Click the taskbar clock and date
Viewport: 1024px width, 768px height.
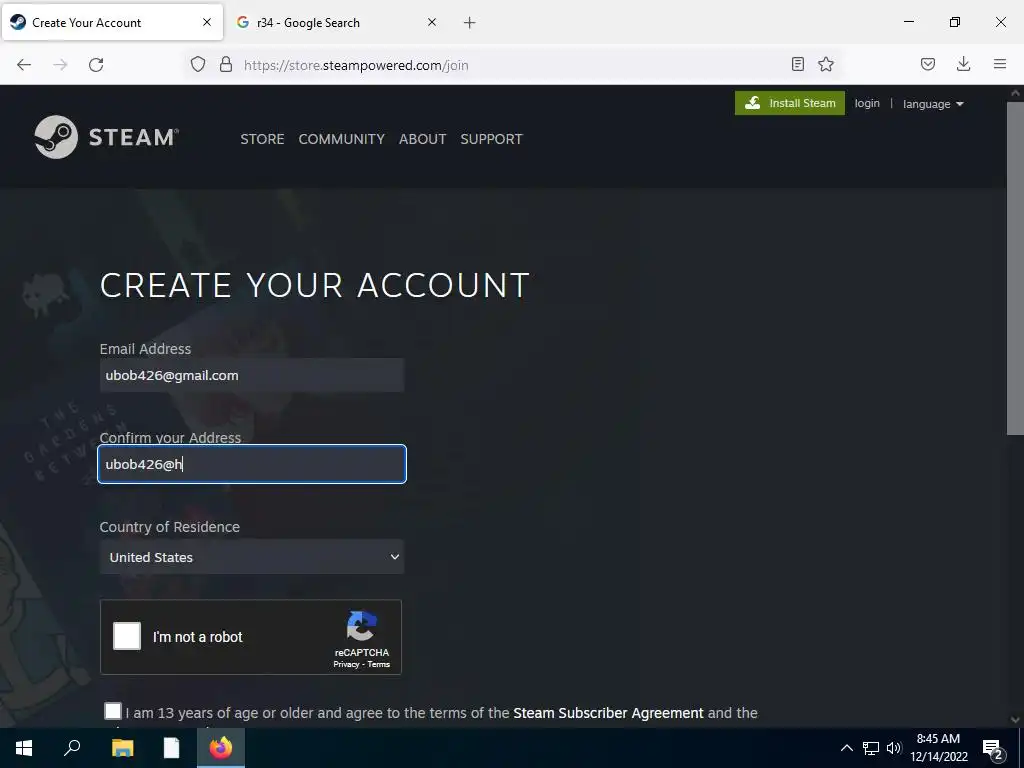click(x=938, y=748)
